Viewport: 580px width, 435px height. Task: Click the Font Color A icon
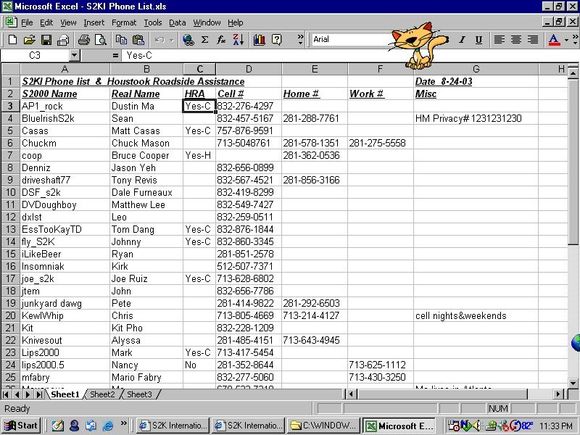pyautogui.click(x=554, y=40)
